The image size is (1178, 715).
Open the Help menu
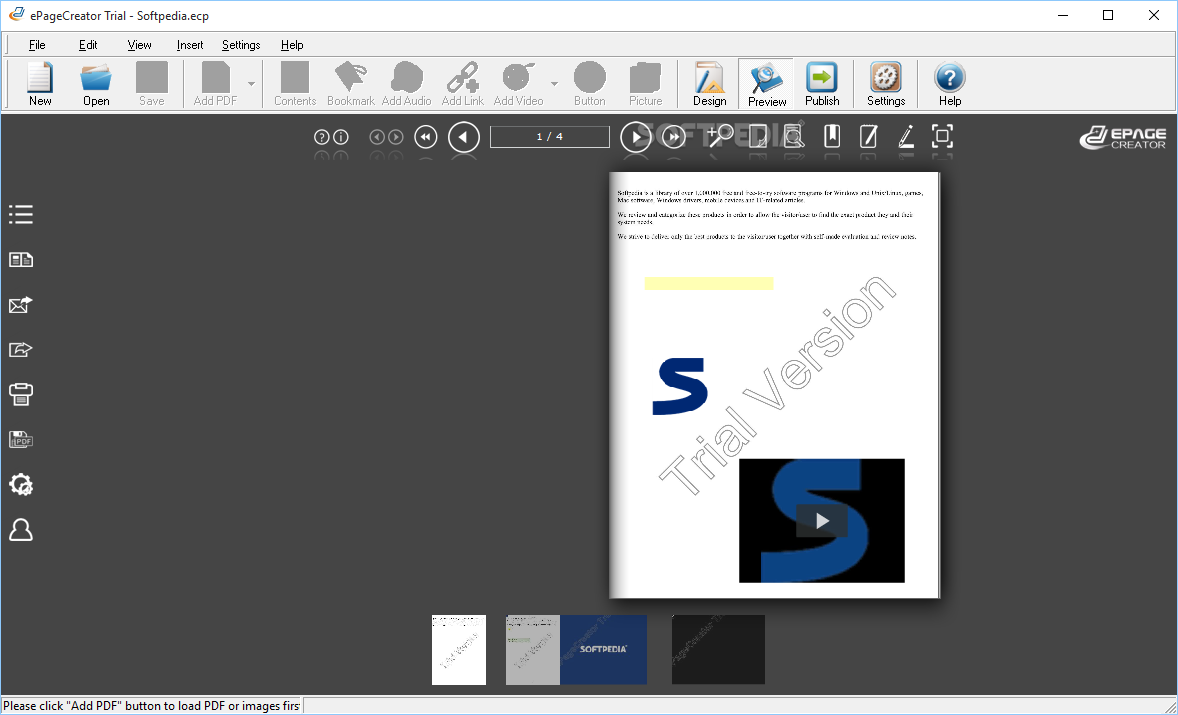coord(291,45)
